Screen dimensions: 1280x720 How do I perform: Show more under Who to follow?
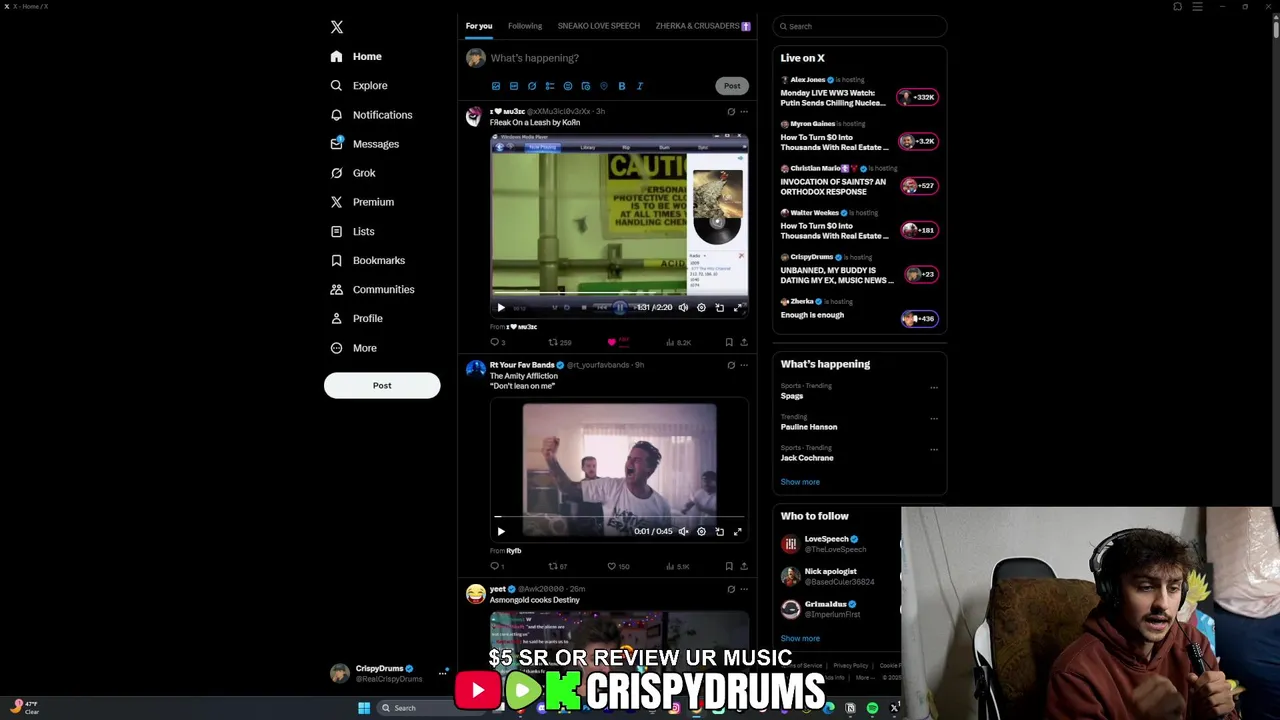[x=800, y=638]
